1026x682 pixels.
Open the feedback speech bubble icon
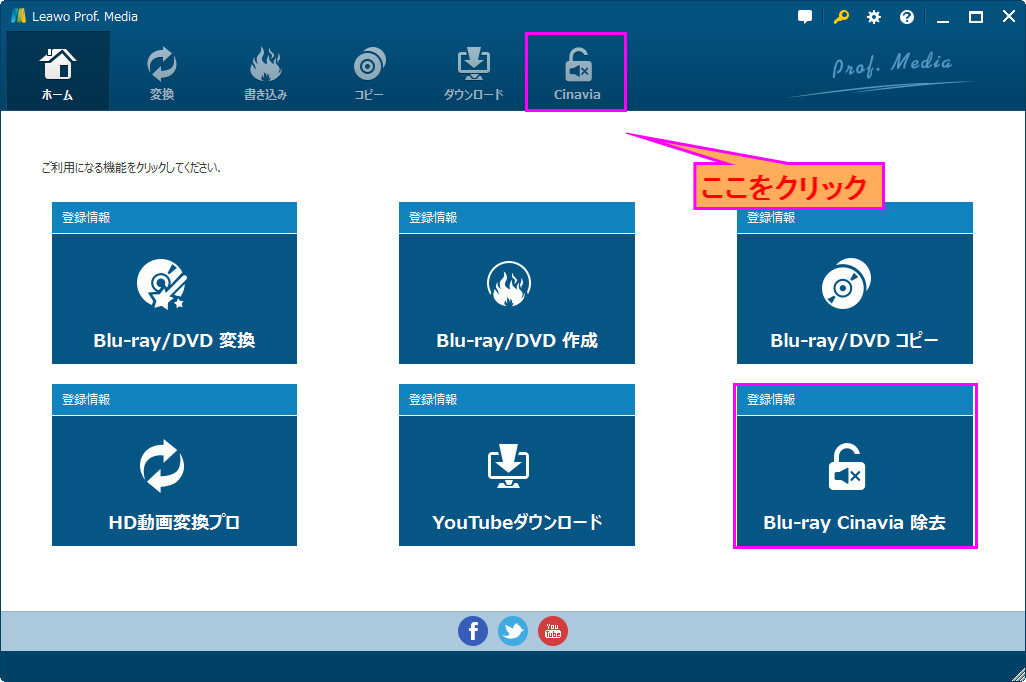point(805,17)
